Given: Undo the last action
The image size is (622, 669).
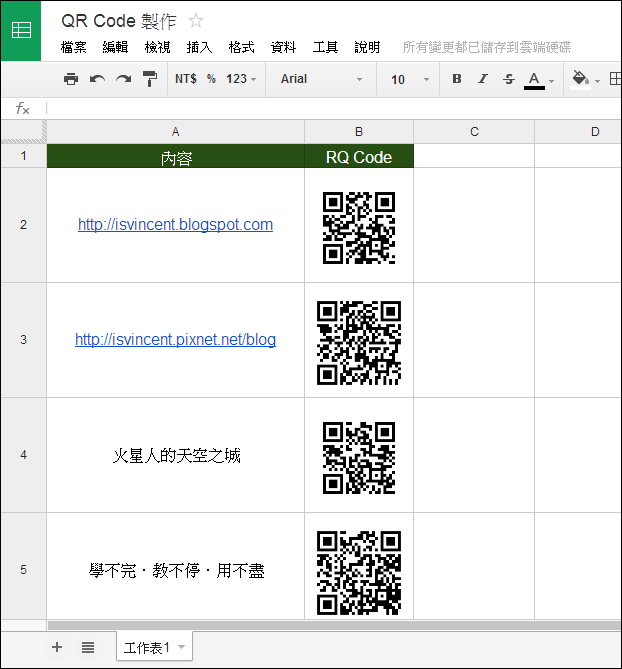Looking at the screenshot, I should tap(97, 79).
